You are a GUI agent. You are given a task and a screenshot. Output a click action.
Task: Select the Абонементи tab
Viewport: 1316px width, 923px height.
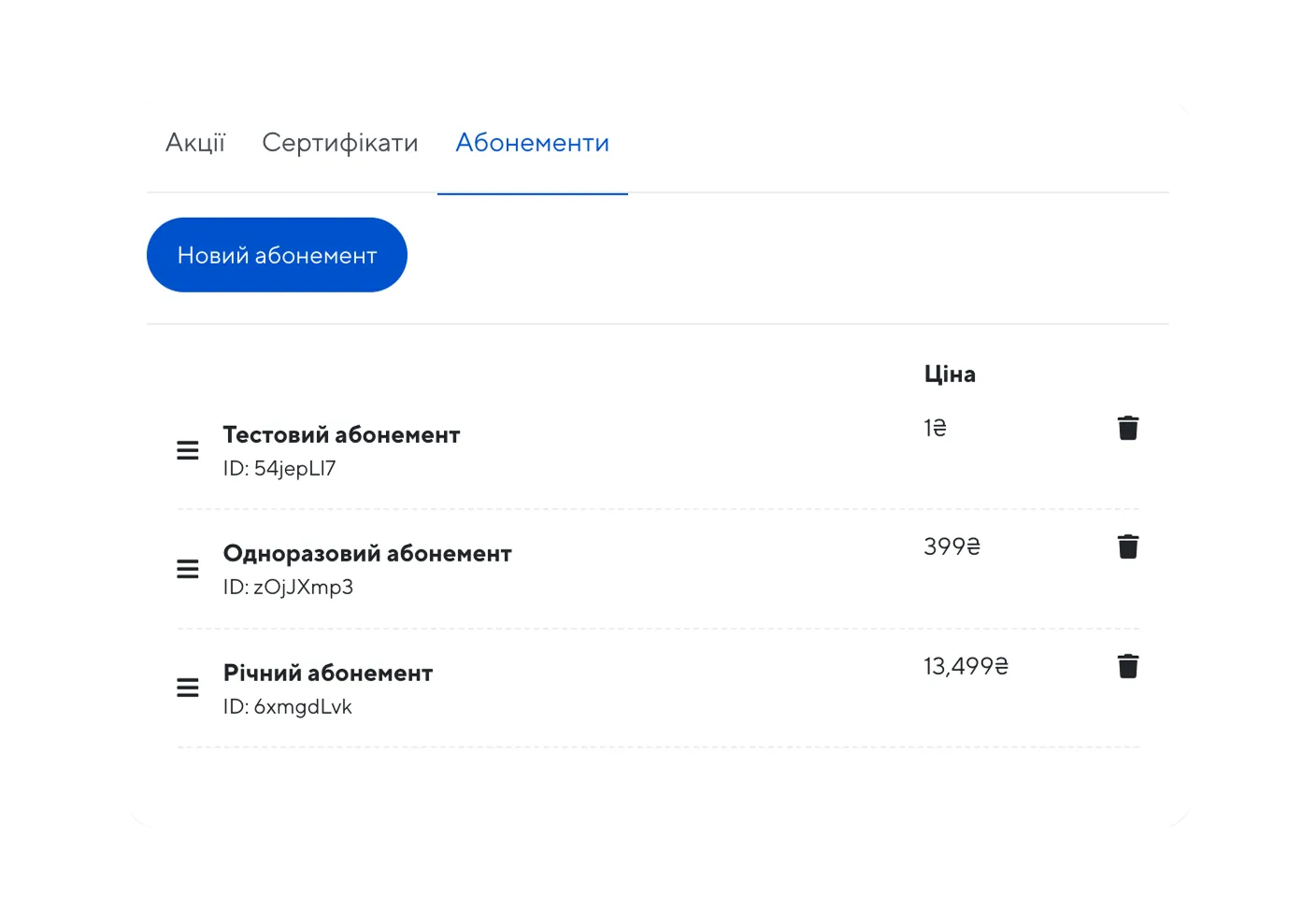coord(532,143)
